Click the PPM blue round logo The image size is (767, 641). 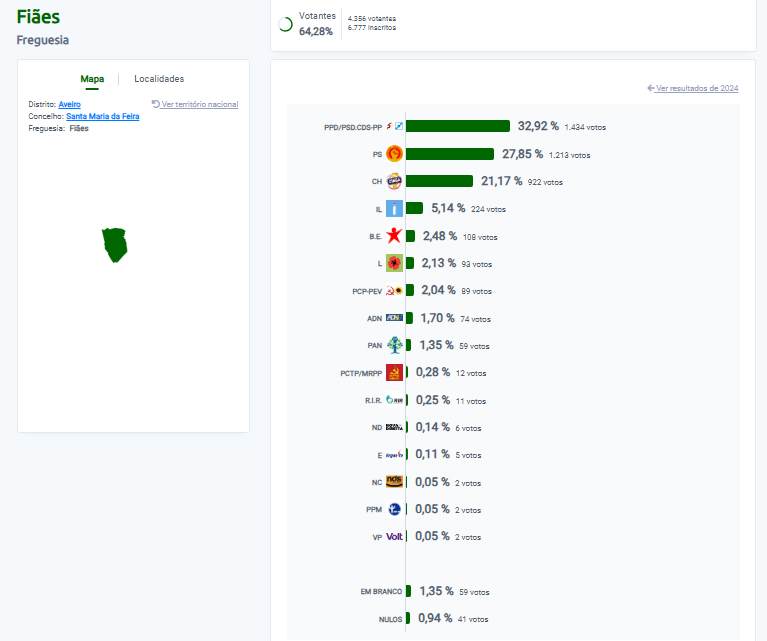coord(394,509)
